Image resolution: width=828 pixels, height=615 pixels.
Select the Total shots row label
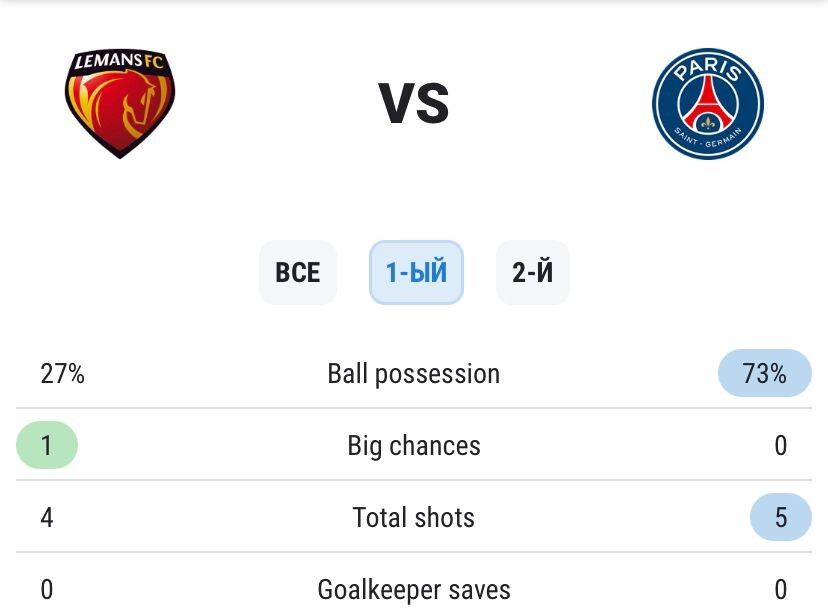point(413,517)
